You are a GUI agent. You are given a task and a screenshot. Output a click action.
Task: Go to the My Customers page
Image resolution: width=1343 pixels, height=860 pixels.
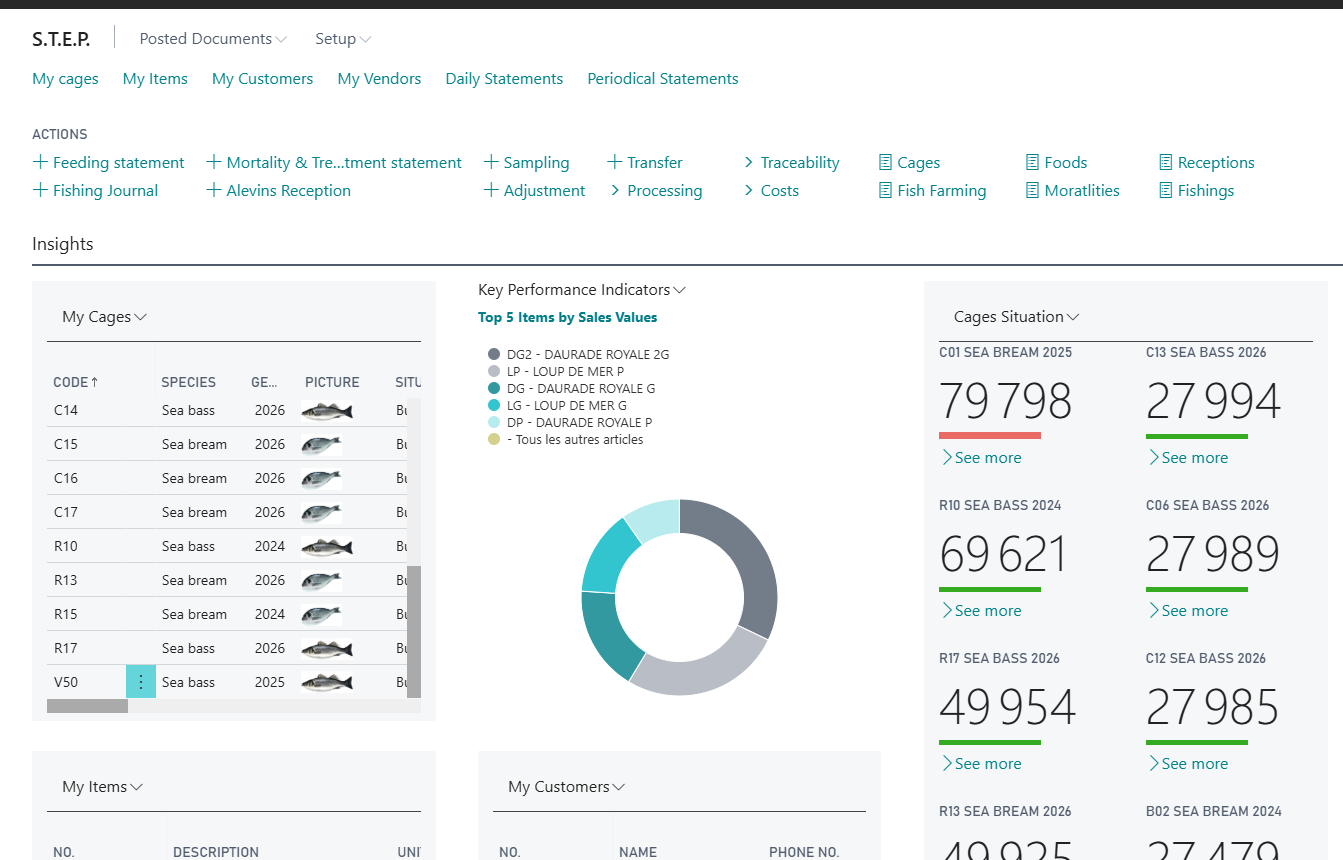pos(262,79)
